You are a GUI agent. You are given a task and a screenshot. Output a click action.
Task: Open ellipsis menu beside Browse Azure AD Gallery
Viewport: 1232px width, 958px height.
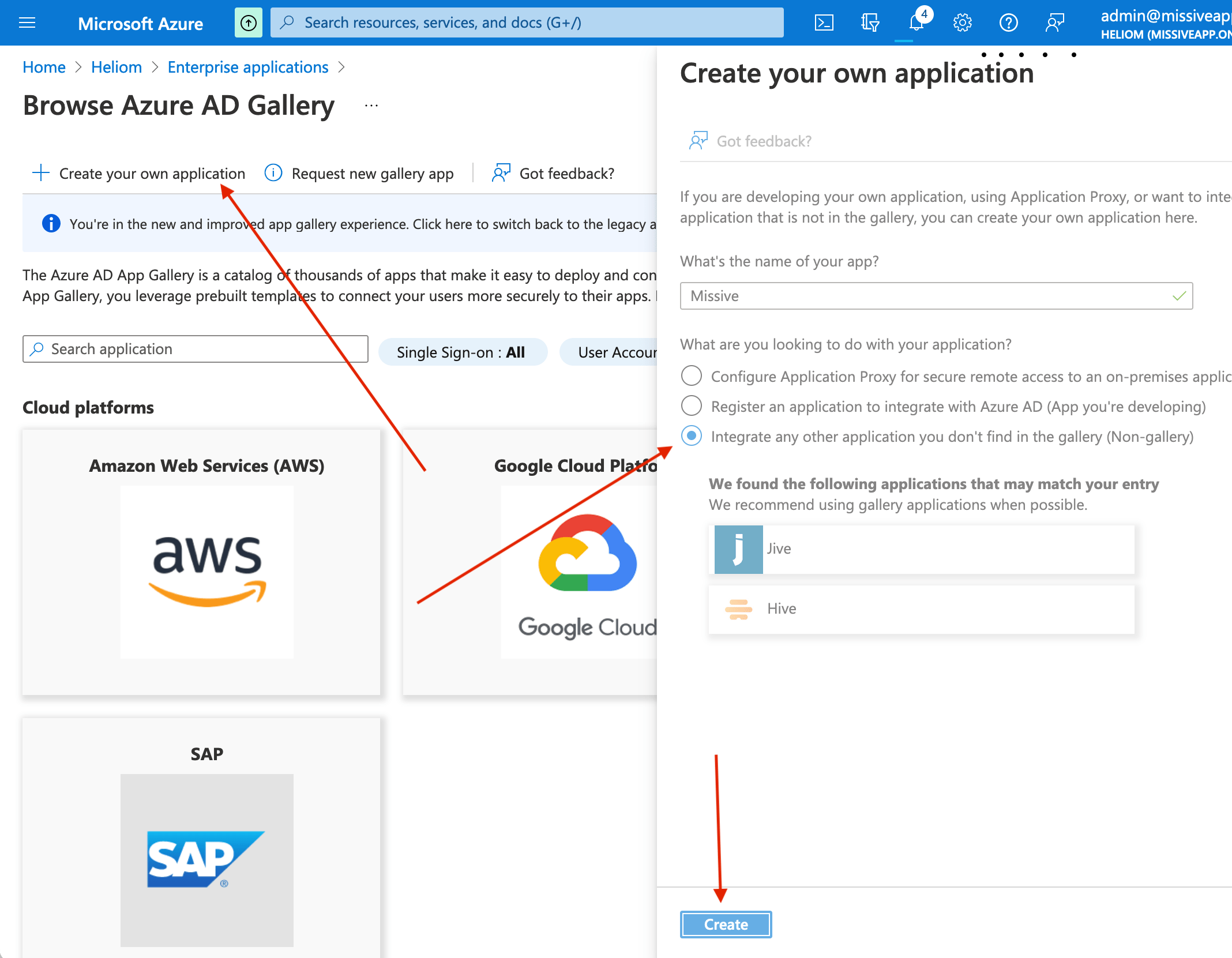371,106
